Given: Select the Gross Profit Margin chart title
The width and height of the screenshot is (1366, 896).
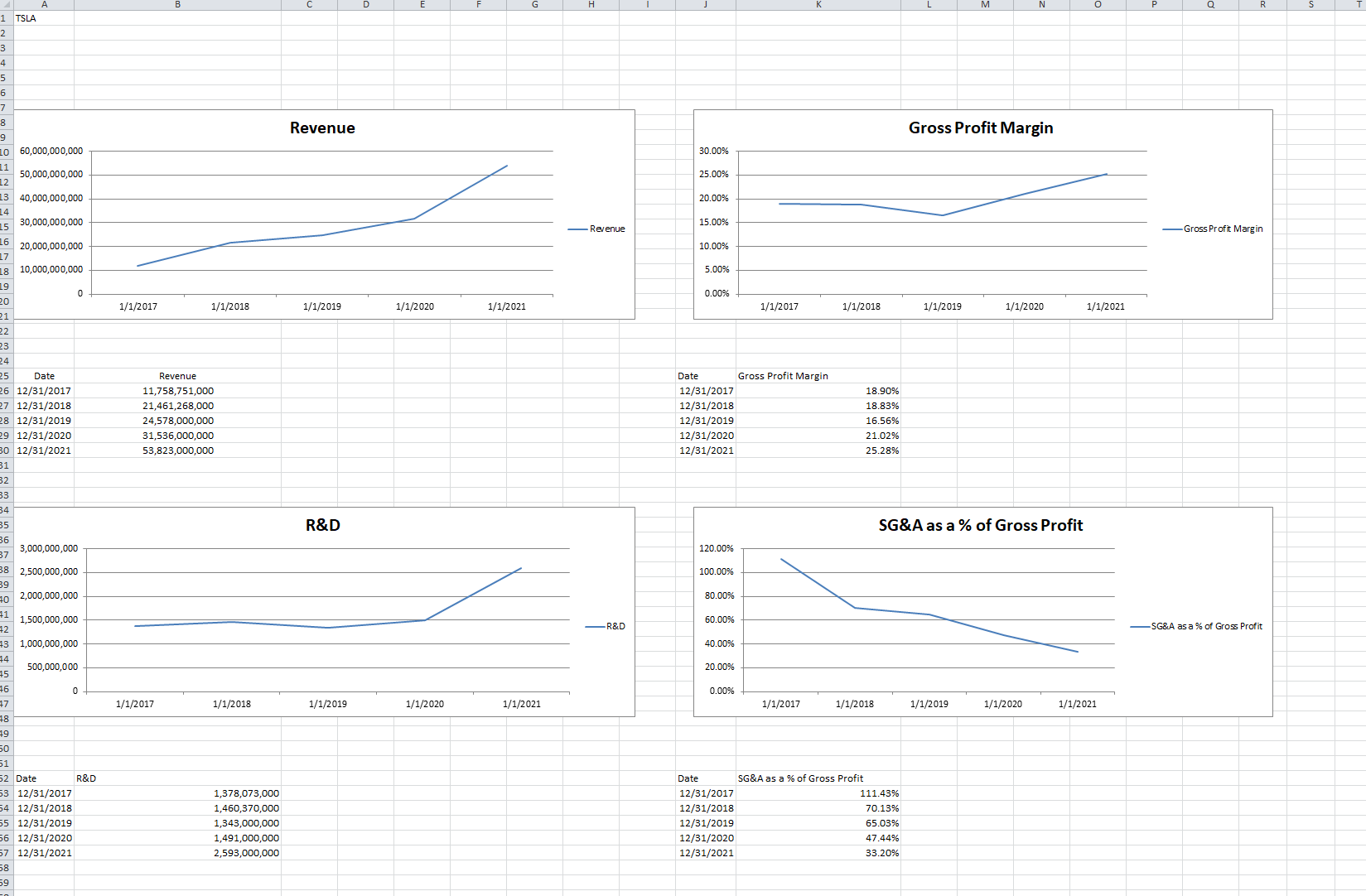Looking at the screenshot, I should (x=980, y=128).
